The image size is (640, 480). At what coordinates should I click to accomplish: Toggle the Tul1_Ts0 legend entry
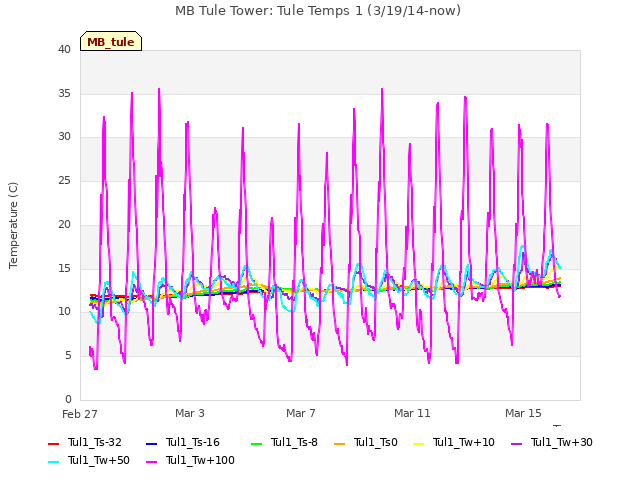click(x=366, y=442)
